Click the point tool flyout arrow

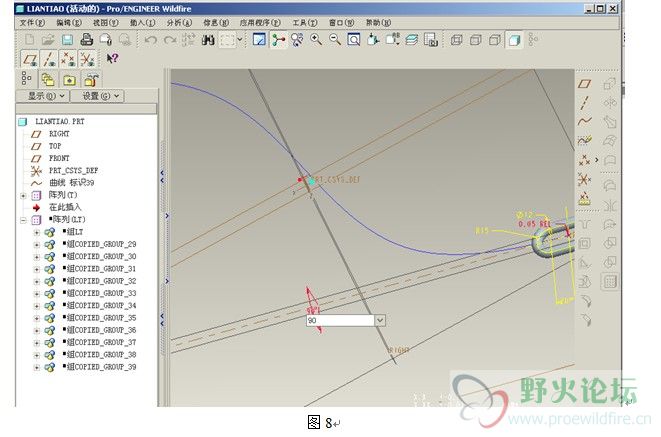596,160
